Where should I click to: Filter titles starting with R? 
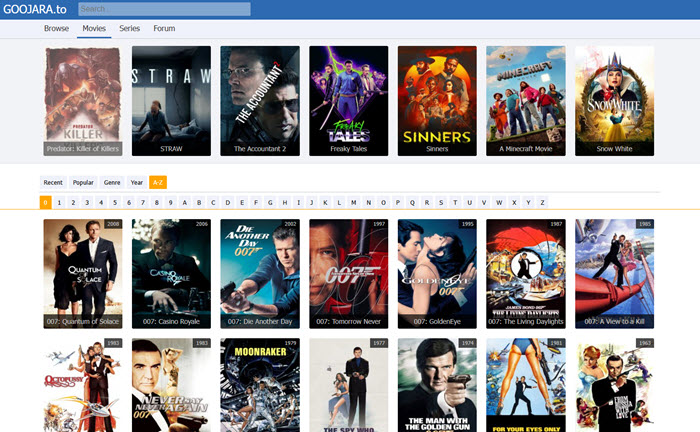[427, 203]
